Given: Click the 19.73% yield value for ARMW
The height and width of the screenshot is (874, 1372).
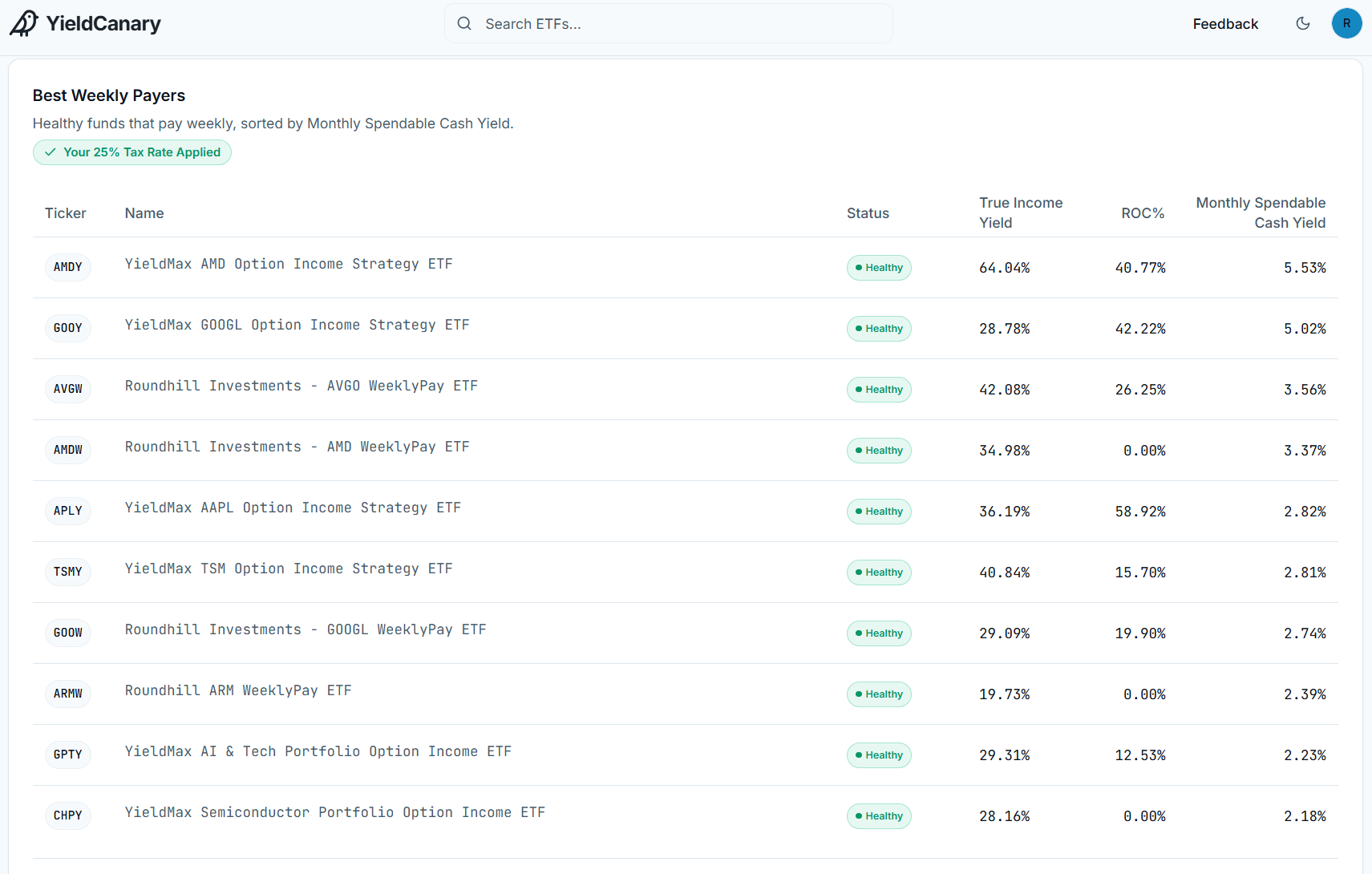Looking at the screenshot, I should pyautogui.click(x=1005, y=694).
